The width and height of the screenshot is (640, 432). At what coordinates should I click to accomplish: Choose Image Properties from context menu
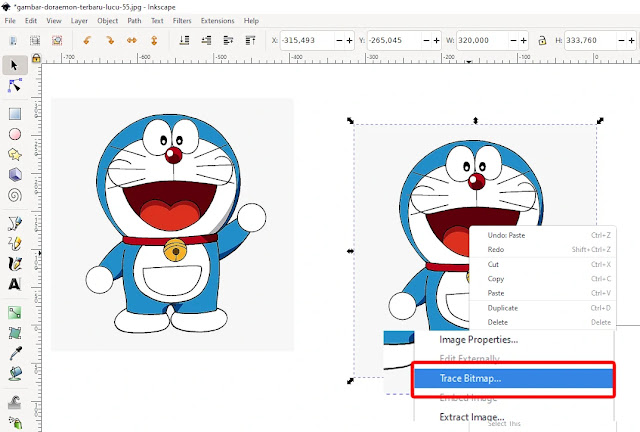479,339
